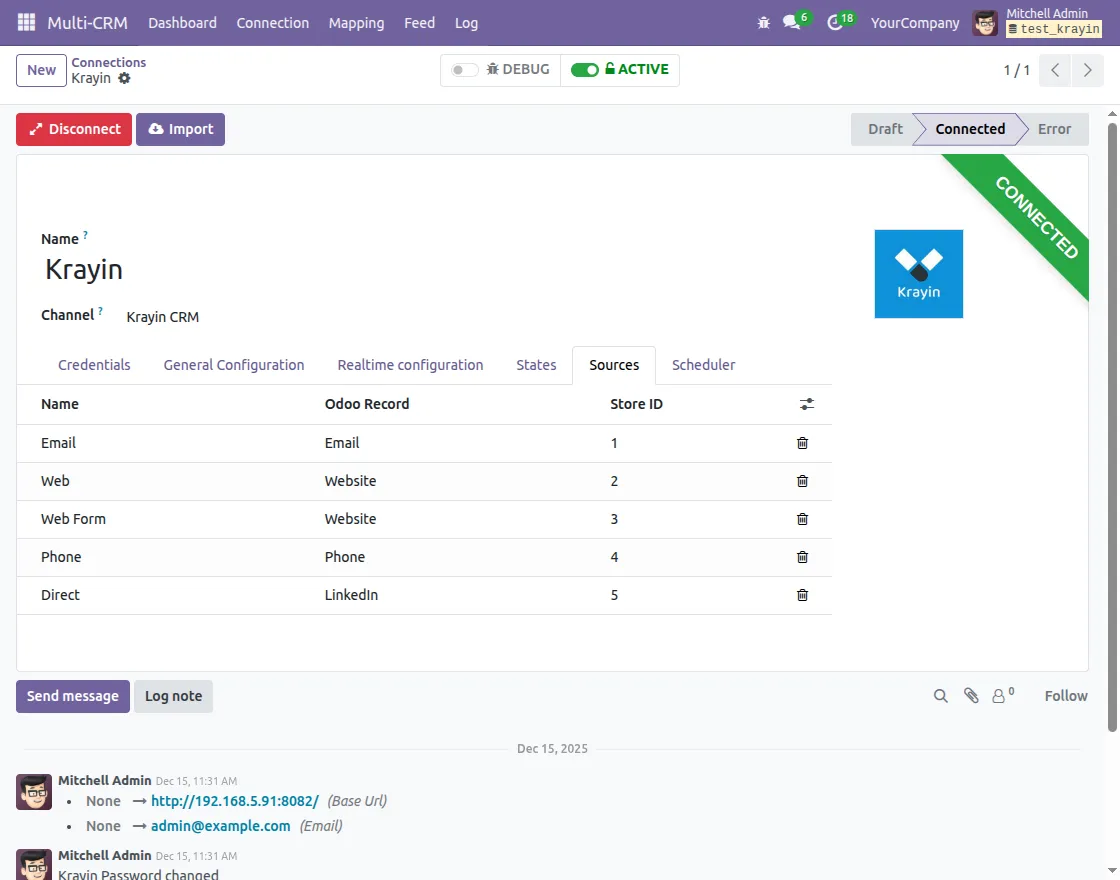
Task: Click Follow on this connection record
Action: coord(1065,695)
